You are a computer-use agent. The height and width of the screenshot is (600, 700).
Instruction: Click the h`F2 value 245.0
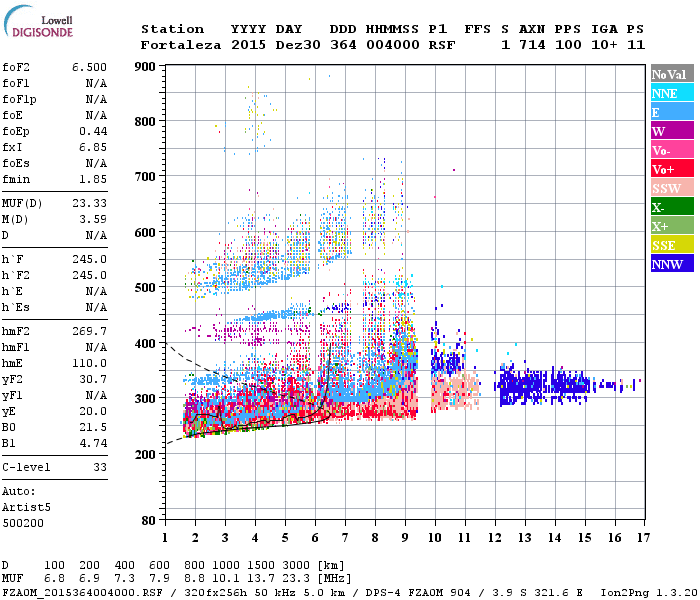(90, 275)
